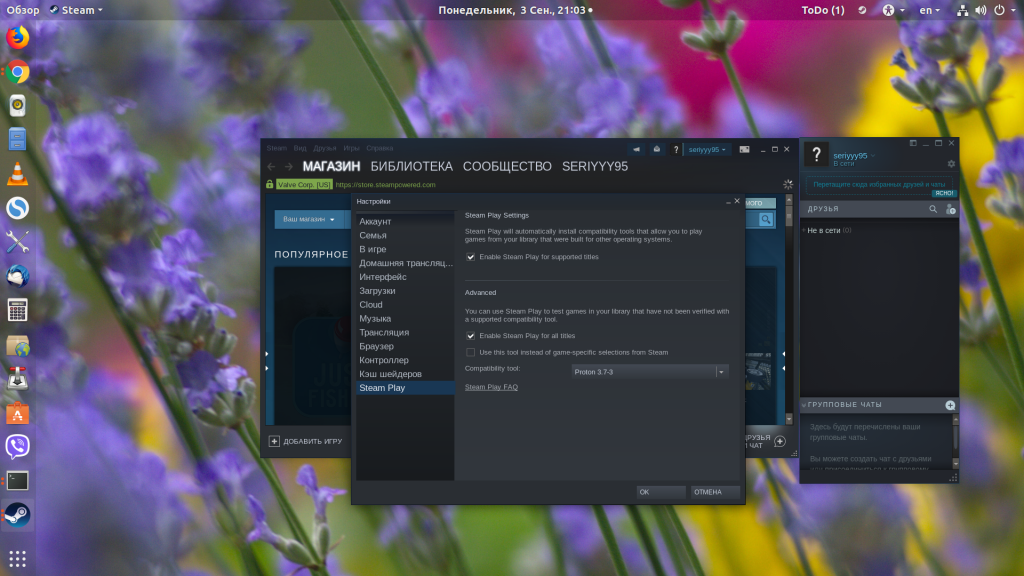This screenshot has width=1024, height=576.
Task: Click the store search magnifier button
Action: pyautogui.click(x=765, y=219)
